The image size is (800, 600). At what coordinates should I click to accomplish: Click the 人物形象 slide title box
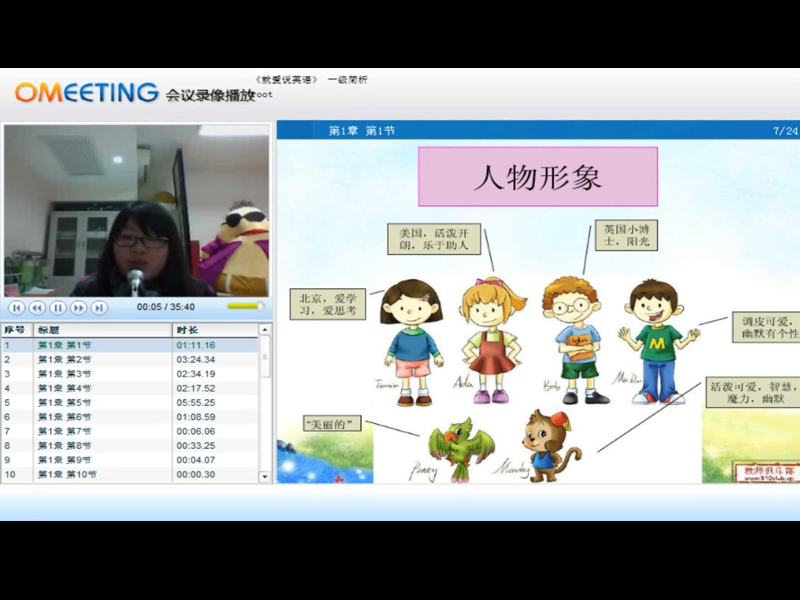(x=537, y=177)
